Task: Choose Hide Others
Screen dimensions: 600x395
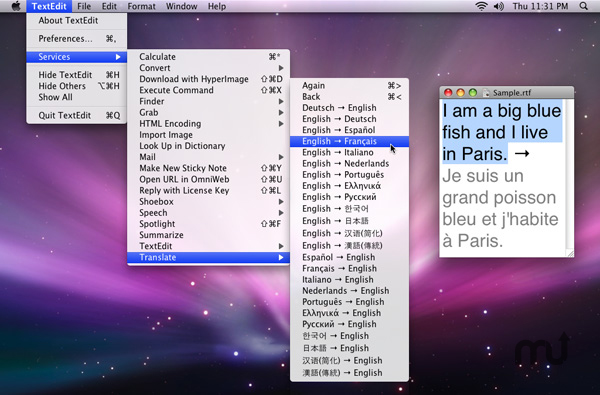Action: (x=77, y=86)
